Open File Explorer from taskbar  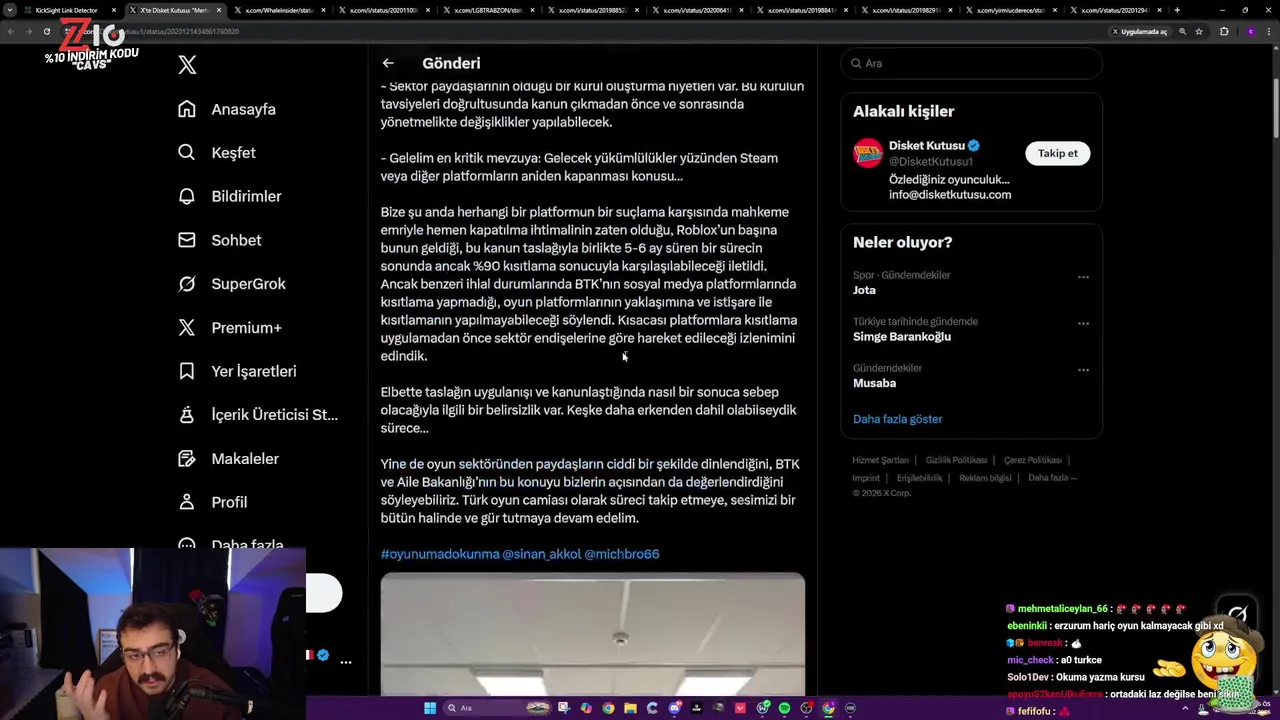point(630,708)
